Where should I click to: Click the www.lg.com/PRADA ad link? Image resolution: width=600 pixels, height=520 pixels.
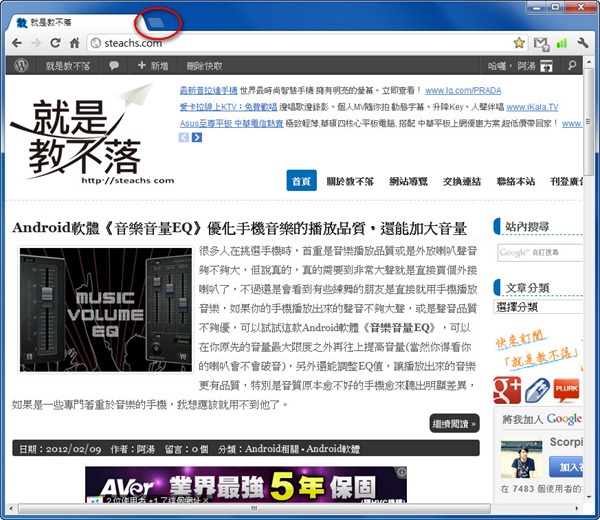click(x=463, y=91)
